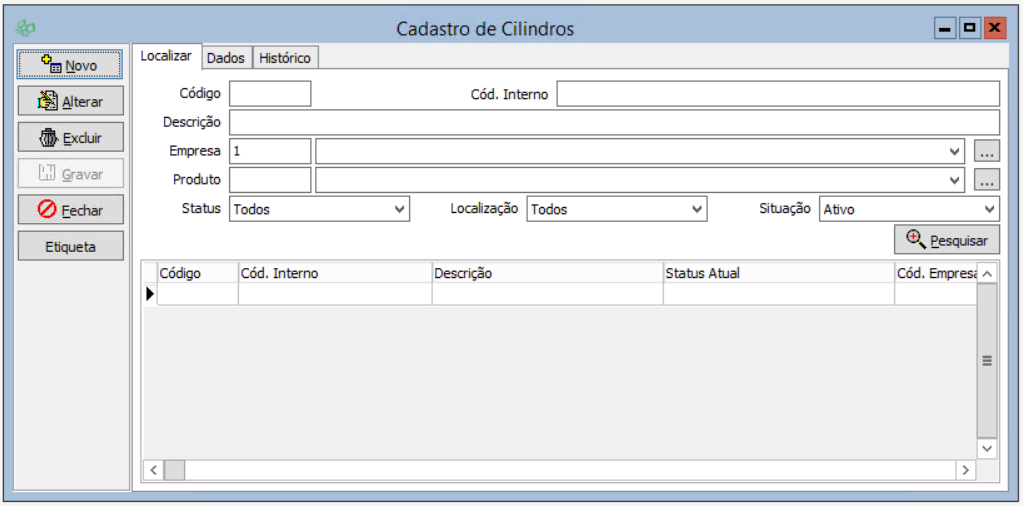1023x506 pixels.
Task: Click the green app icon in title bar
Action: tap(26, 28)
